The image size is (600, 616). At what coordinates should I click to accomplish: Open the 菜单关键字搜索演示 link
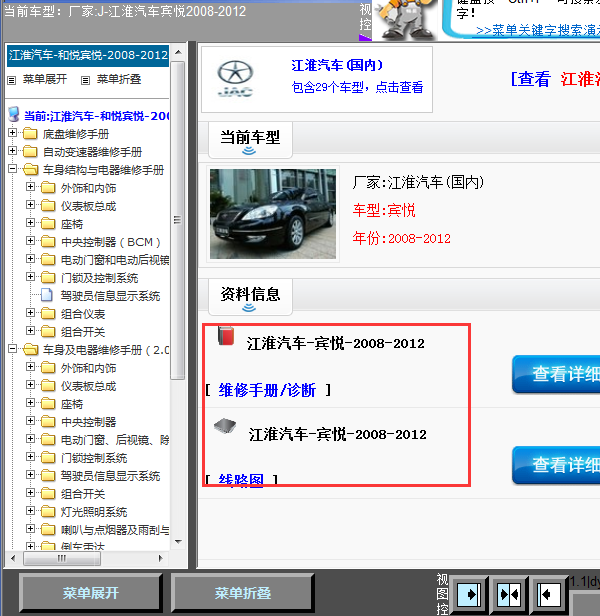[538, 31]
